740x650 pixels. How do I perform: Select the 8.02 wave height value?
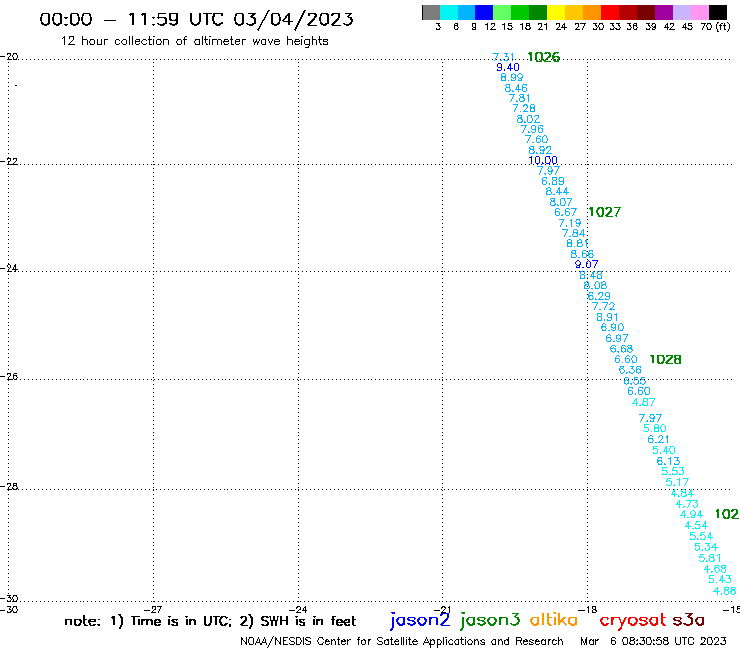point(528,119)
